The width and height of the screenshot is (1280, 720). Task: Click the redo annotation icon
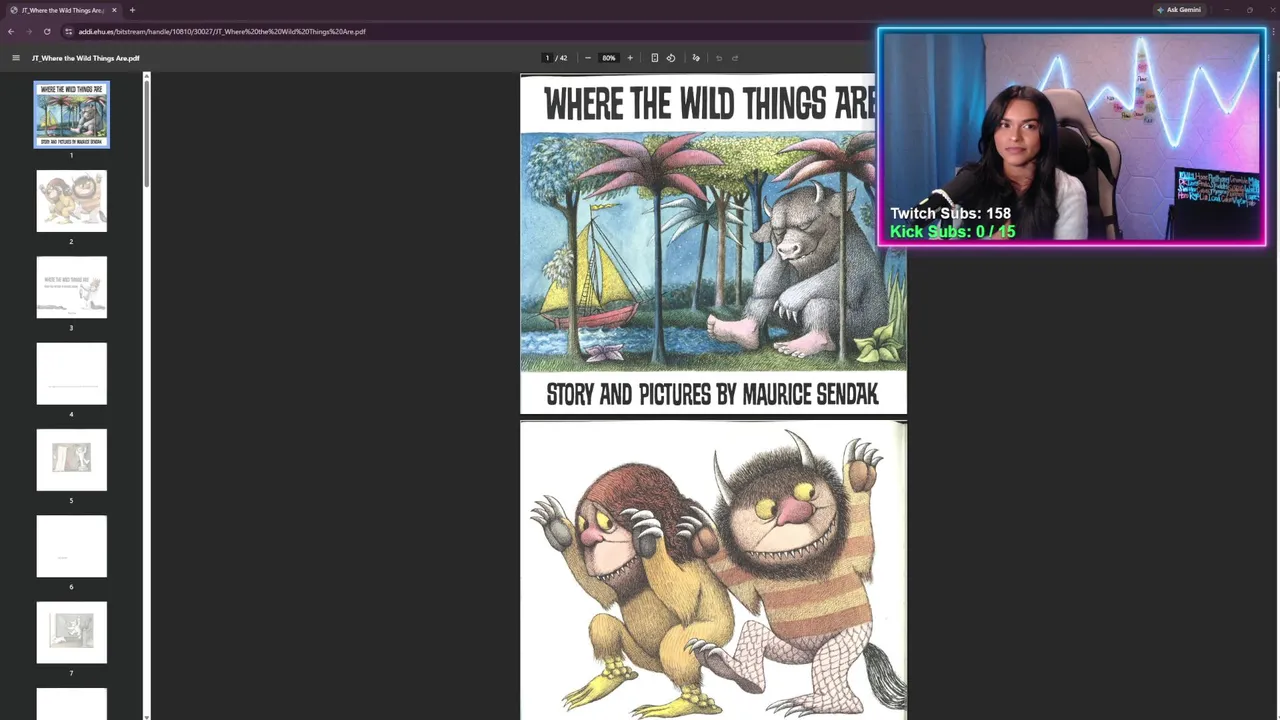(x=735, y=58)
